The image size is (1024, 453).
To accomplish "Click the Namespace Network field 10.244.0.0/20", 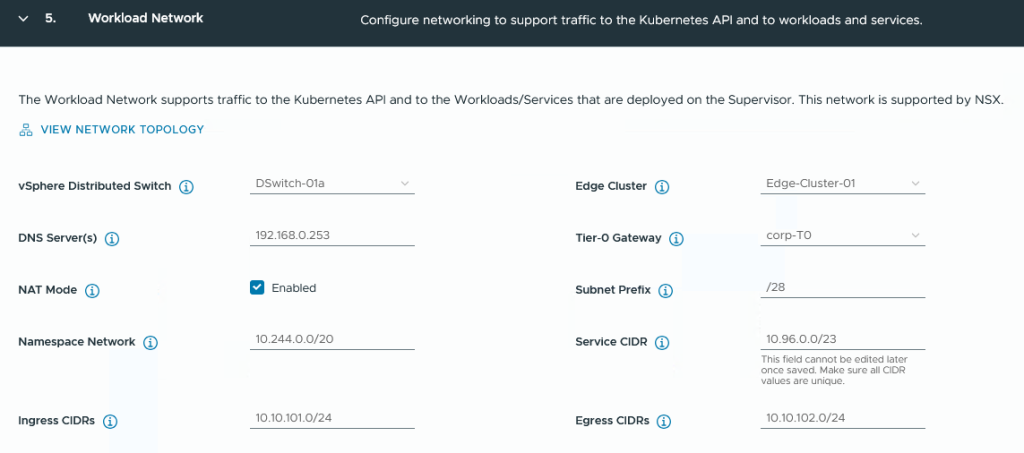I will coord(332,339).
